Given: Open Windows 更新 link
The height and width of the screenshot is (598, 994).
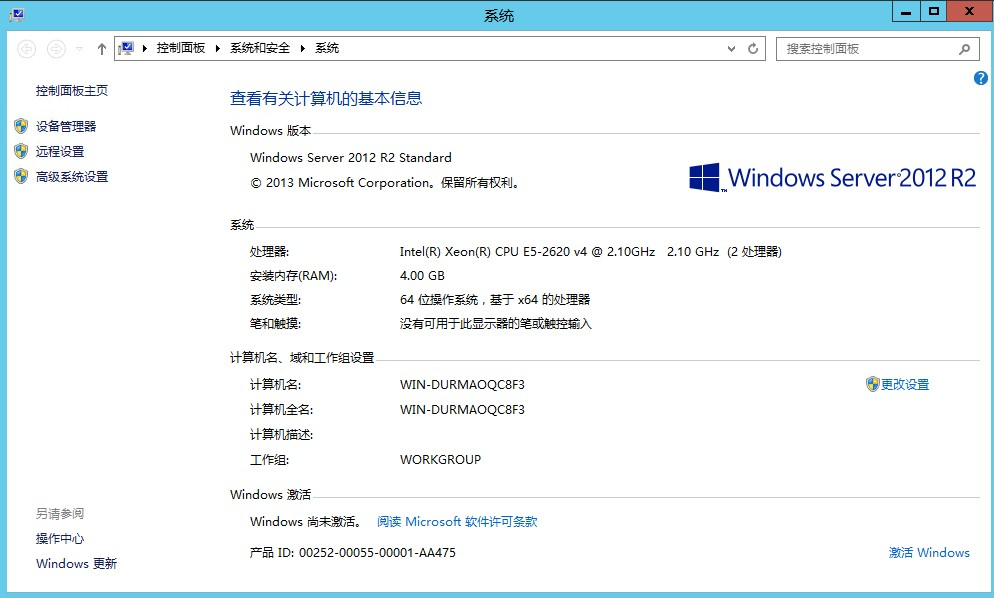Looking at the screenshot, I should coord(77,563).
